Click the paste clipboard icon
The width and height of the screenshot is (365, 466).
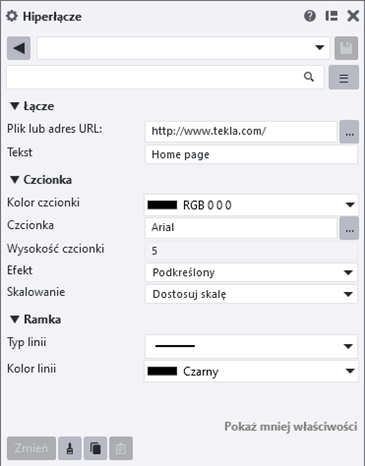121,448
